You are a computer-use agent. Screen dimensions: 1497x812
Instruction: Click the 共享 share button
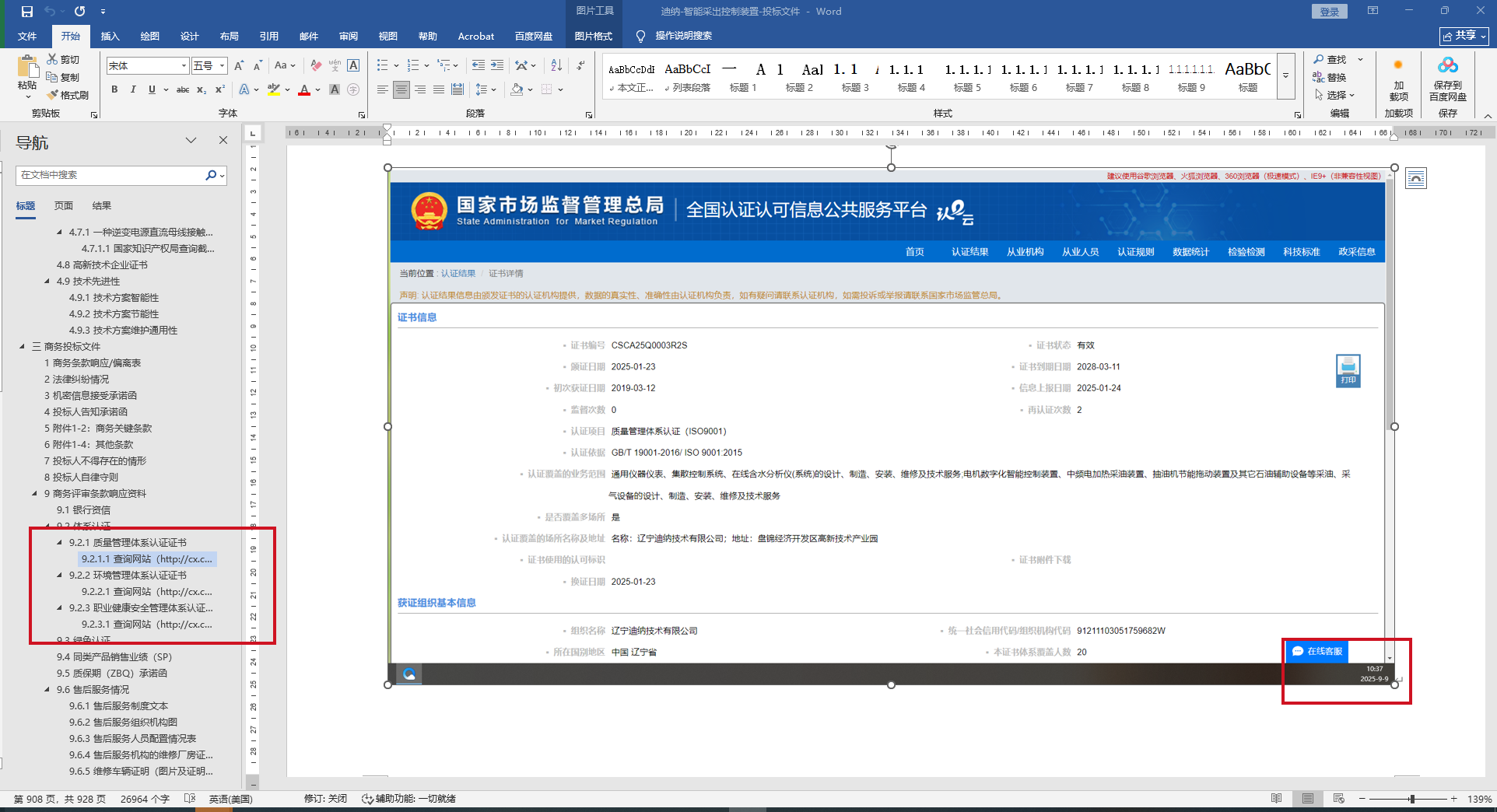(x=1464, y=36)
